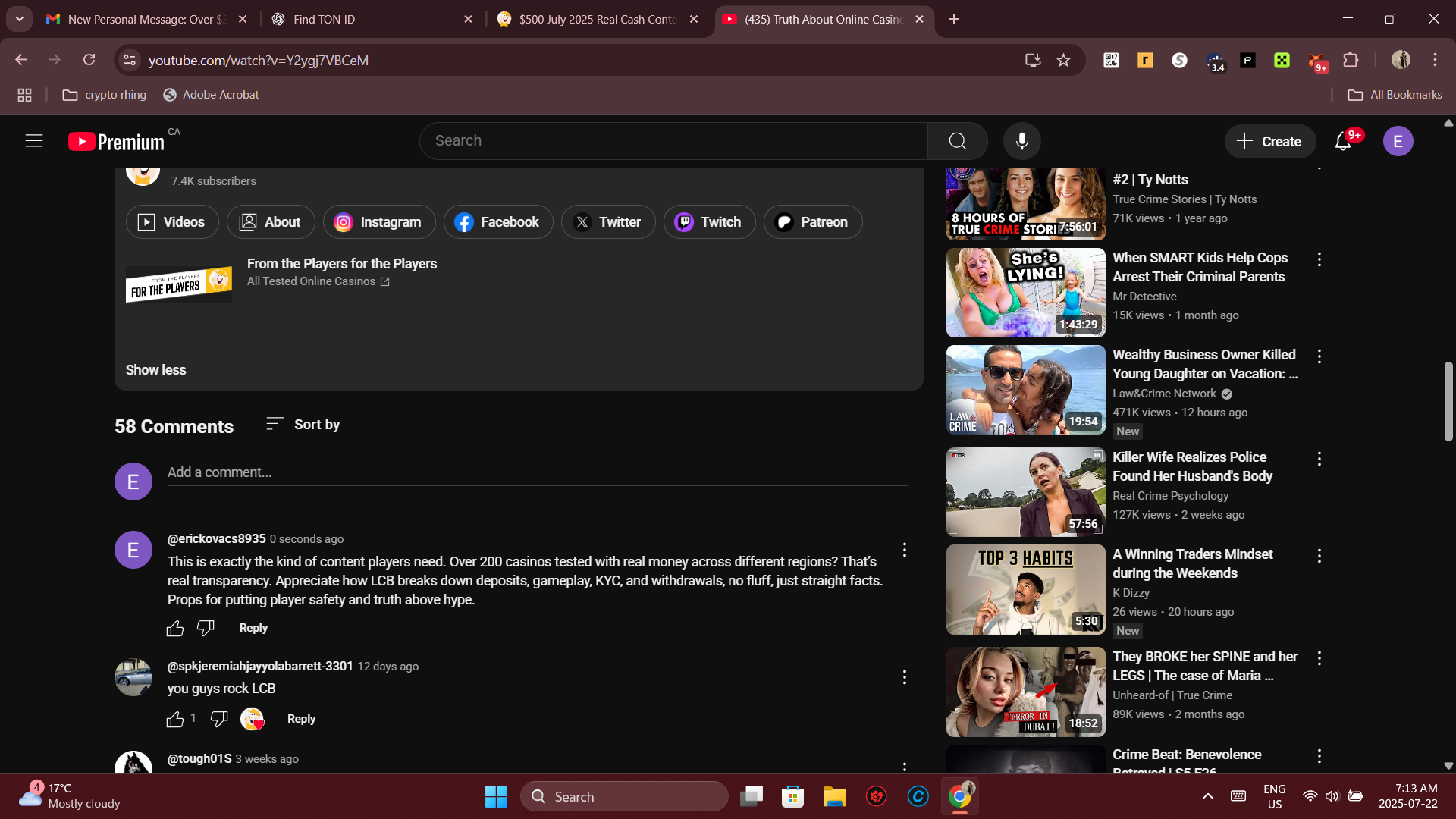1456x819 pixels.
Task: Open options for "When SMART Kids Help Cops" video
Action: (x=1319, y=259)
